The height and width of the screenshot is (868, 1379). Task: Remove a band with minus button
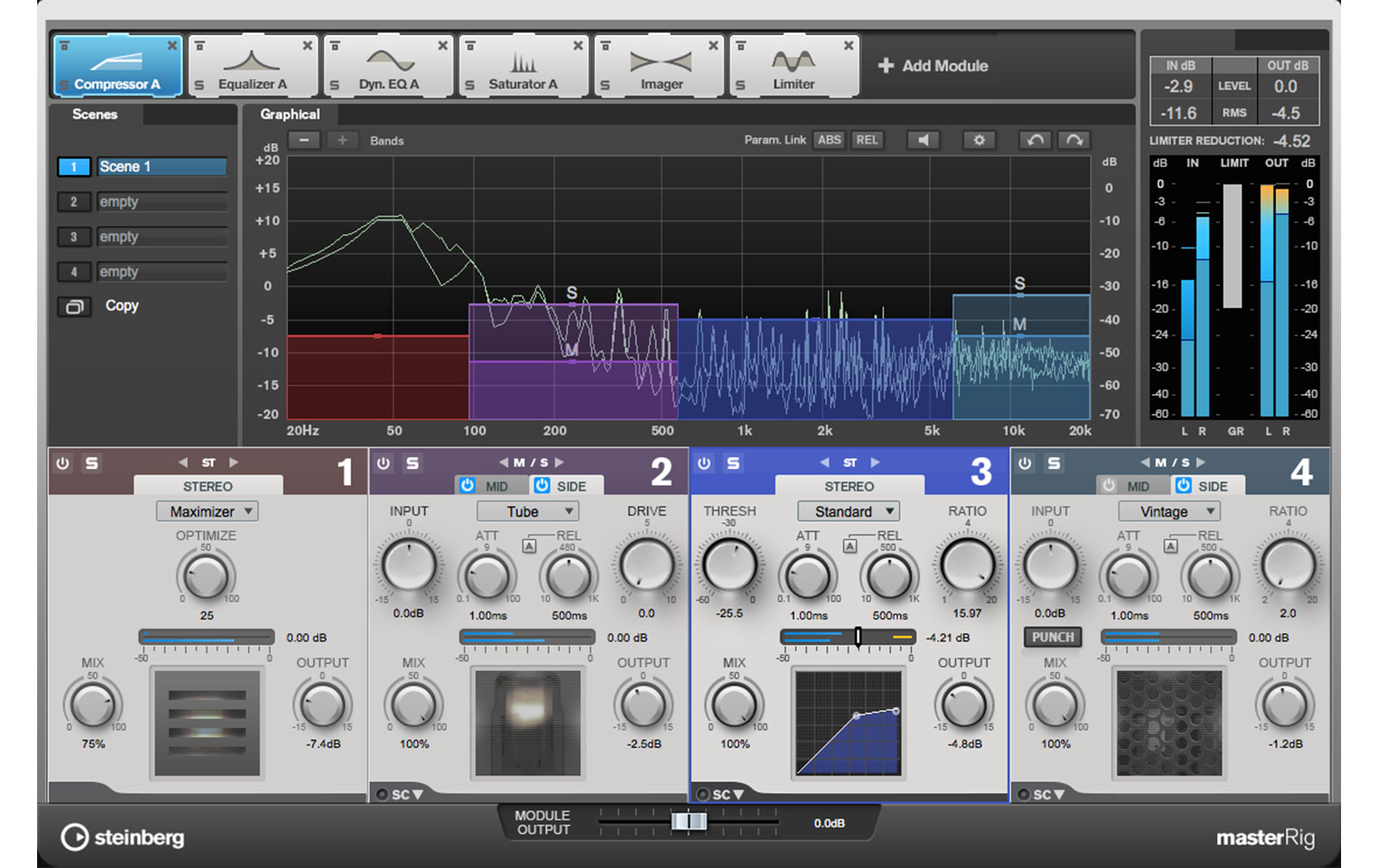pyautogui.click(x=304, y=141)
